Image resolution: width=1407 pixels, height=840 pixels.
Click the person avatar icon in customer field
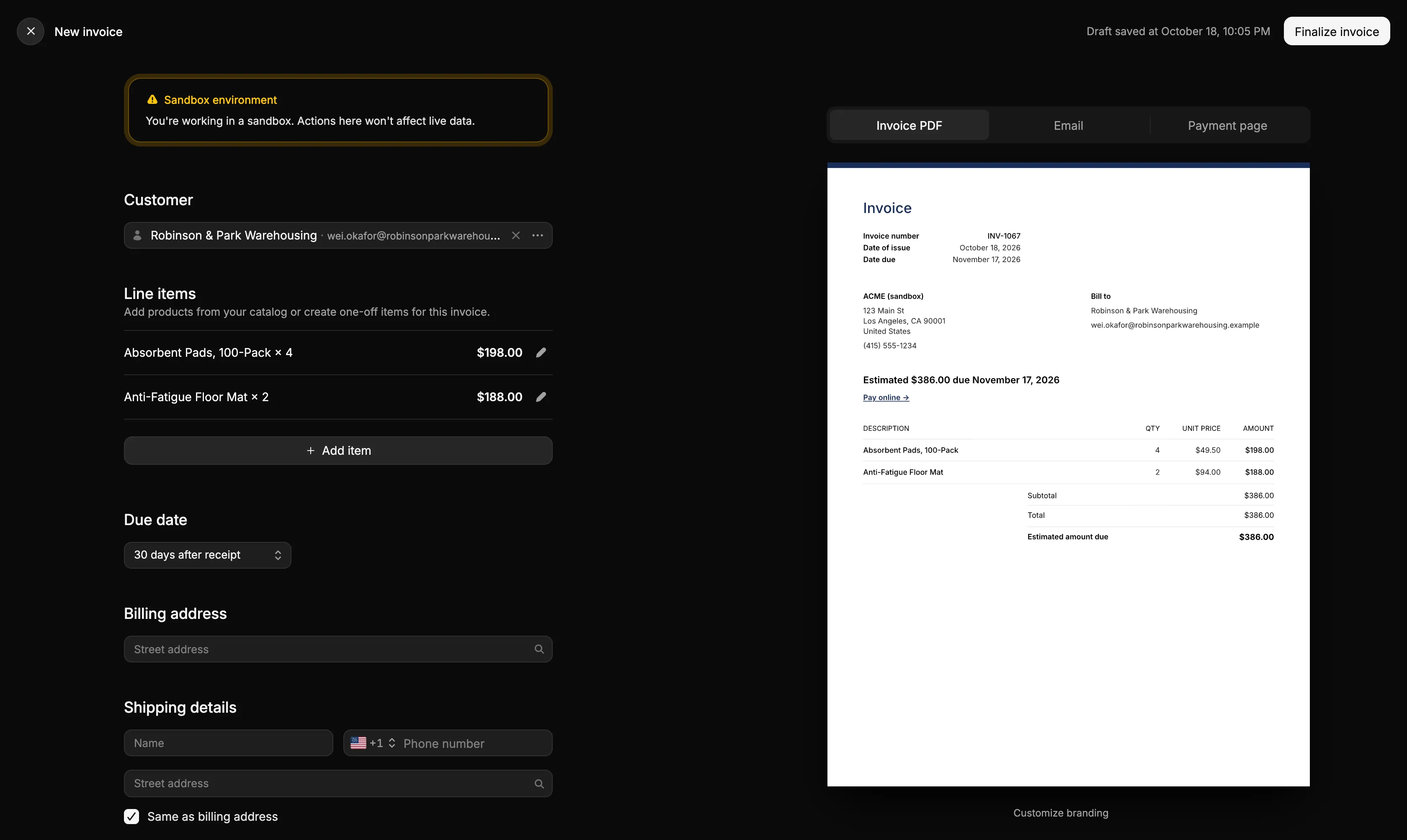137,235
